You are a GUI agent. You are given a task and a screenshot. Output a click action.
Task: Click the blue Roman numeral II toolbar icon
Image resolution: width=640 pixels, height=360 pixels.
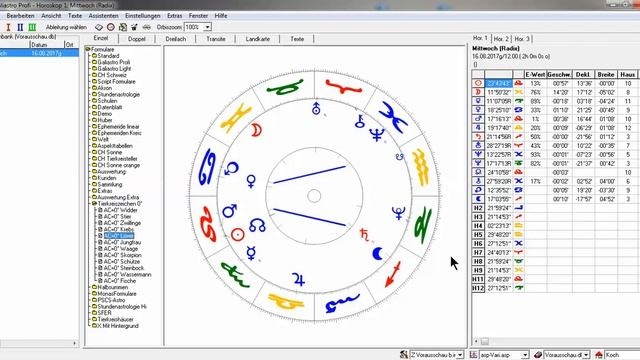tap(20, 27)
